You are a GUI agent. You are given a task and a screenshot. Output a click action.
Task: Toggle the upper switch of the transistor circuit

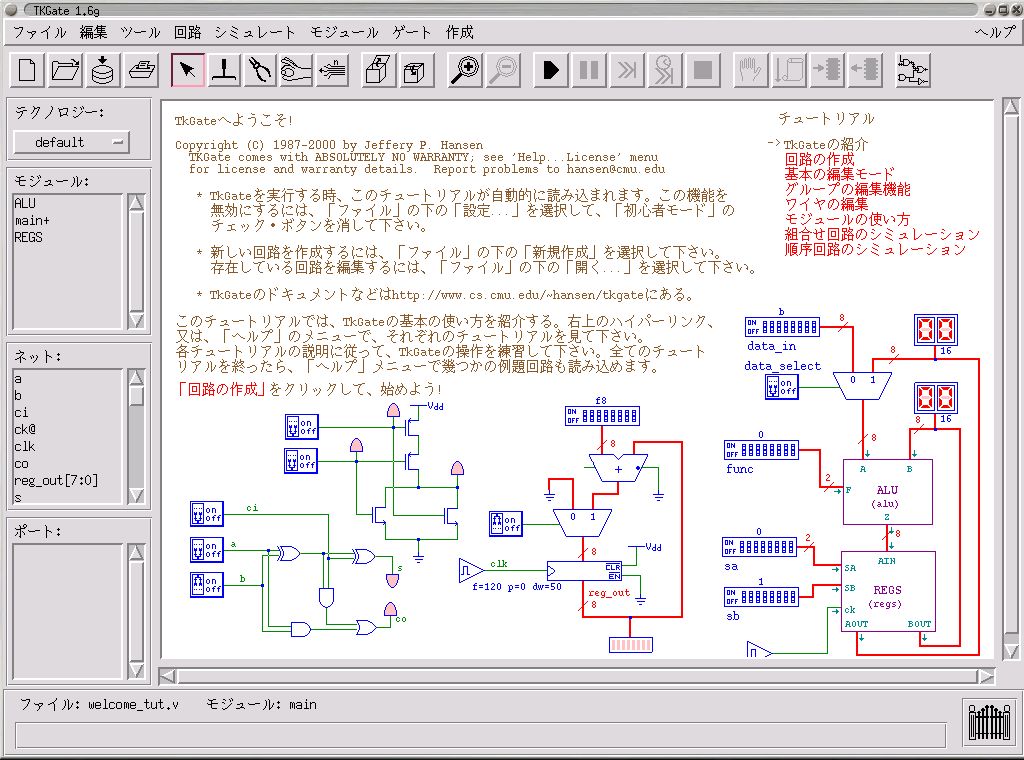(x=302, y=427)
